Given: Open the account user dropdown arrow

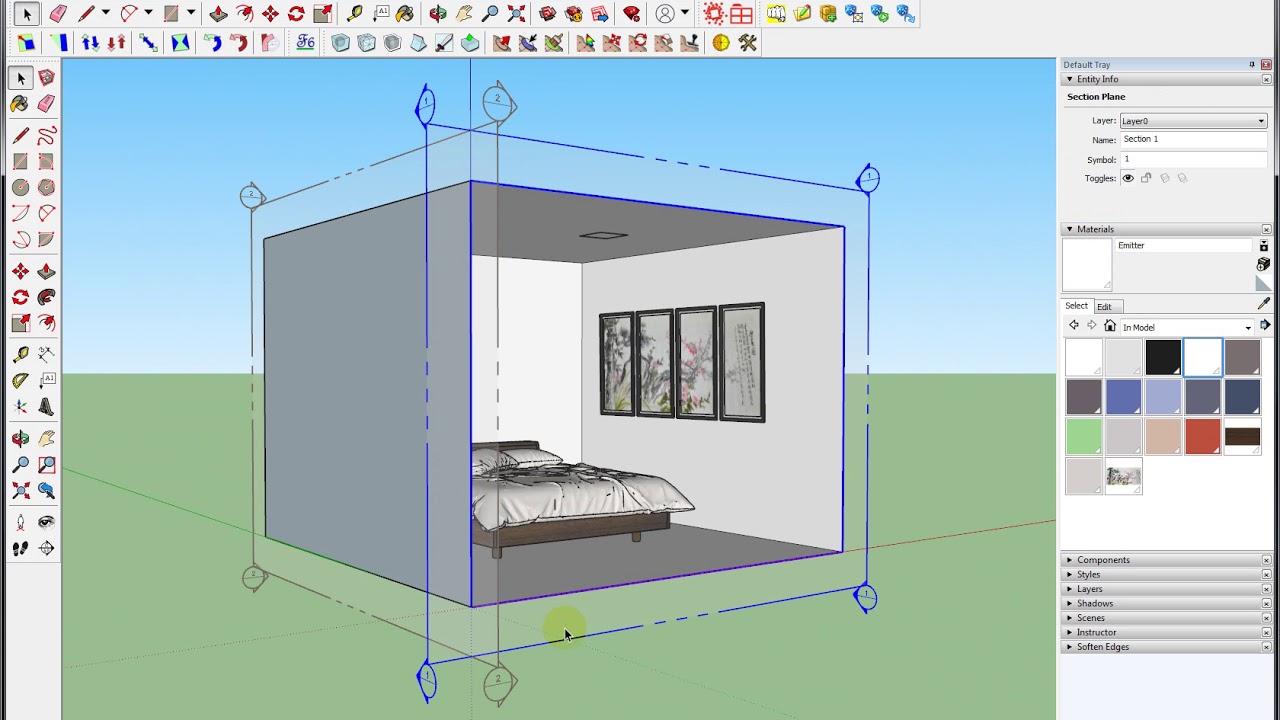Looking at the screenshot, I should coord(686,14).
